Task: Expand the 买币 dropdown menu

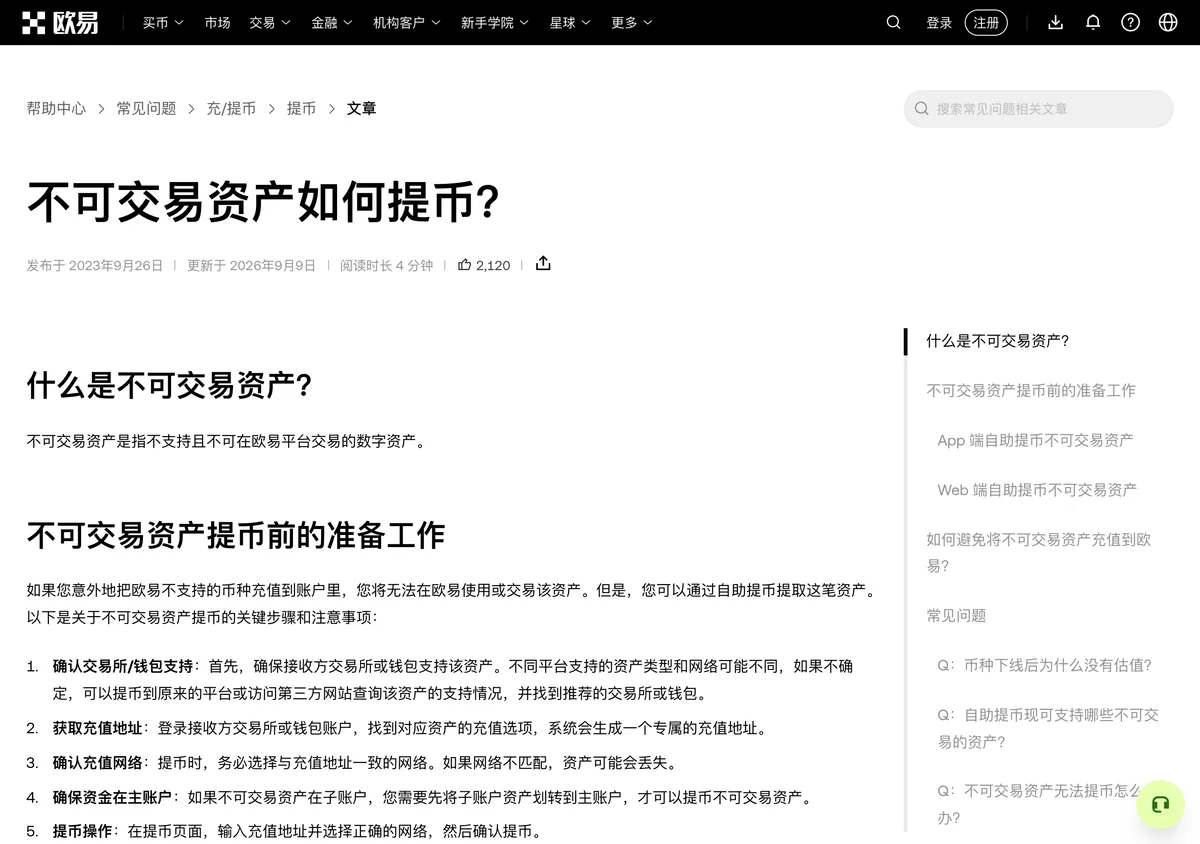Action: click(x=163, y=22)
